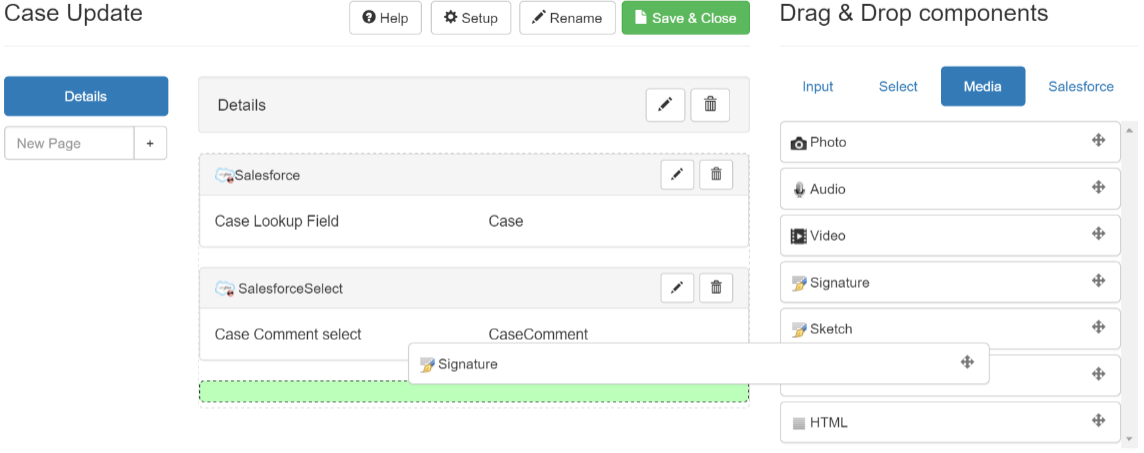Remove the SalesforceSelect component trash icon

(716, 288)
